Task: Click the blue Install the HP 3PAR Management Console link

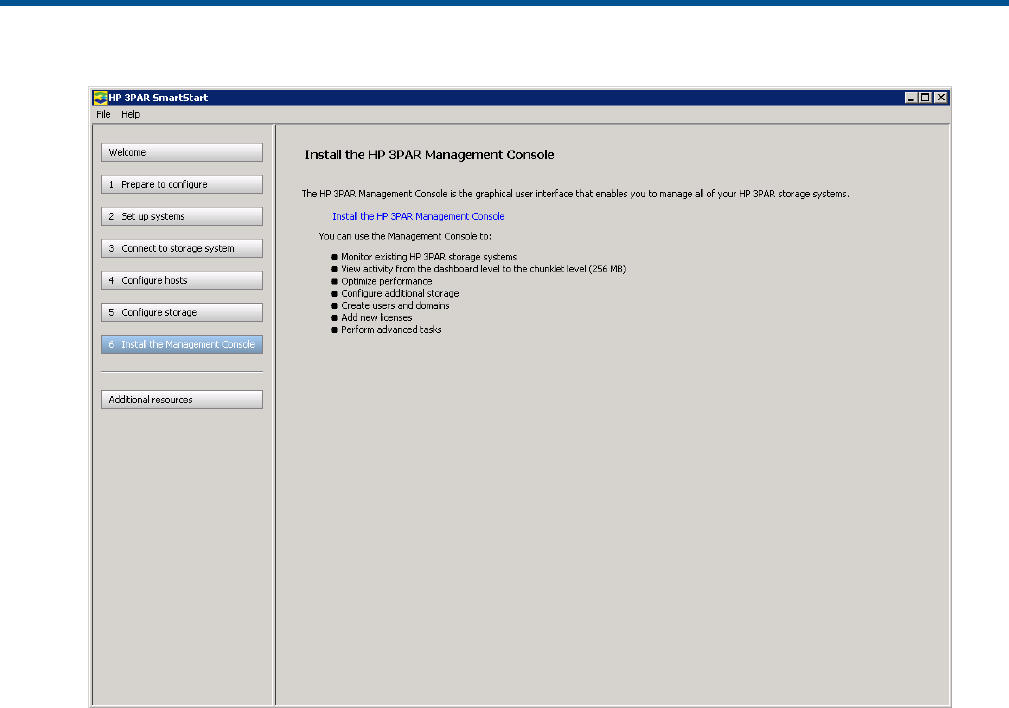Action: (417, 216)
